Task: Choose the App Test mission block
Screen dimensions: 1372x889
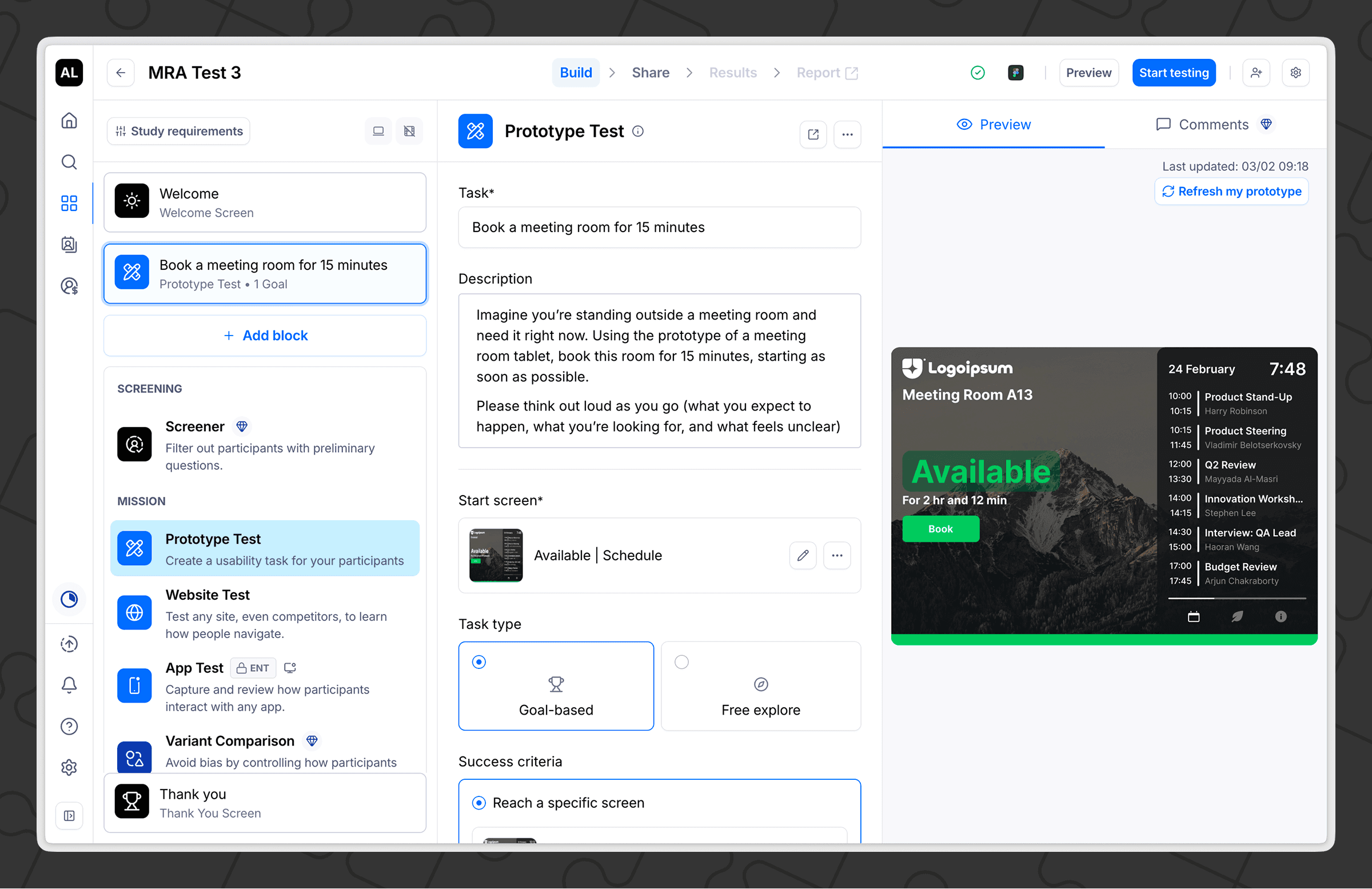Action: tap(265, 687)
